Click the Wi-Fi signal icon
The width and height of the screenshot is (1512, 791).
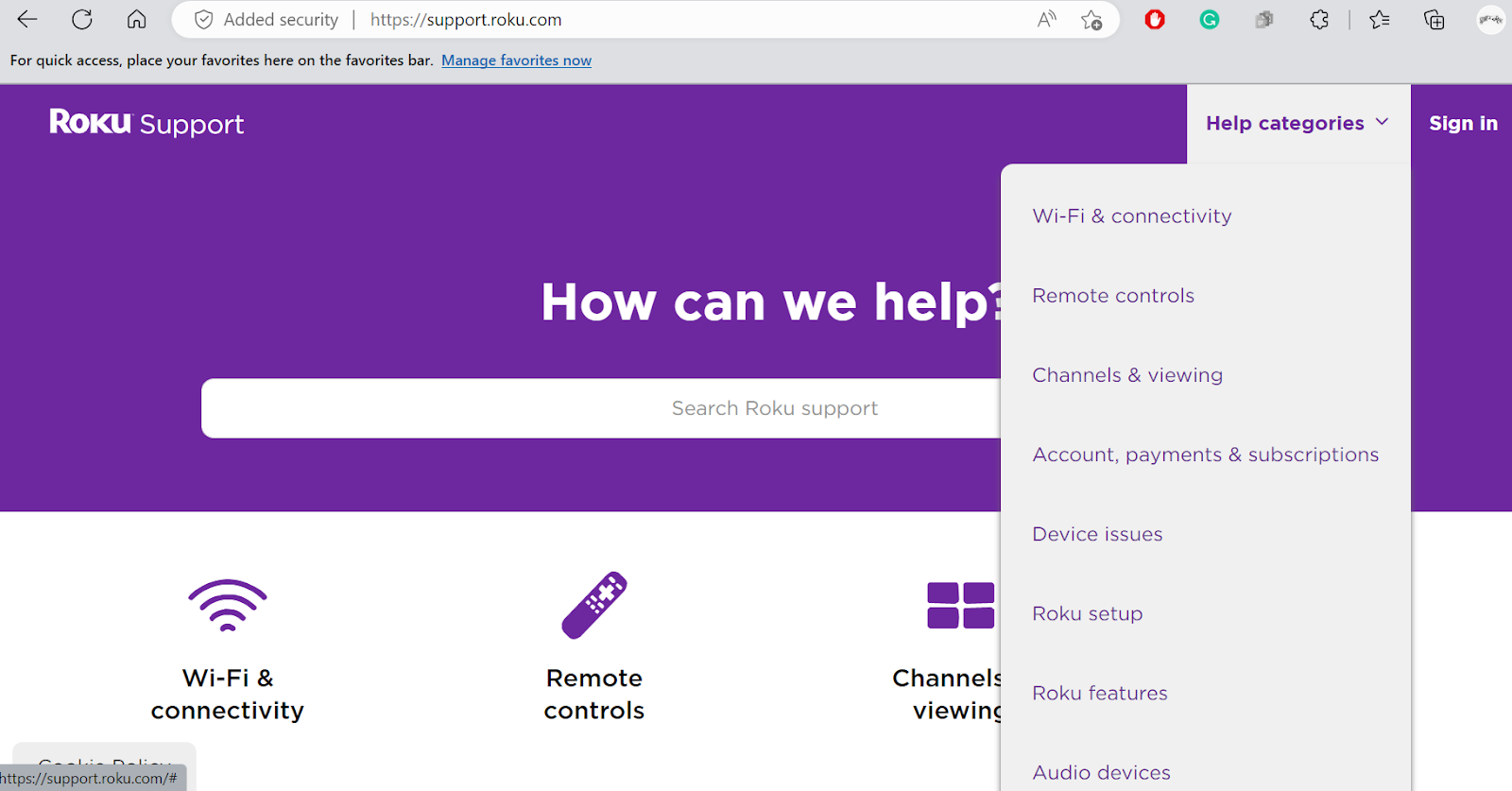pos(228,605)
